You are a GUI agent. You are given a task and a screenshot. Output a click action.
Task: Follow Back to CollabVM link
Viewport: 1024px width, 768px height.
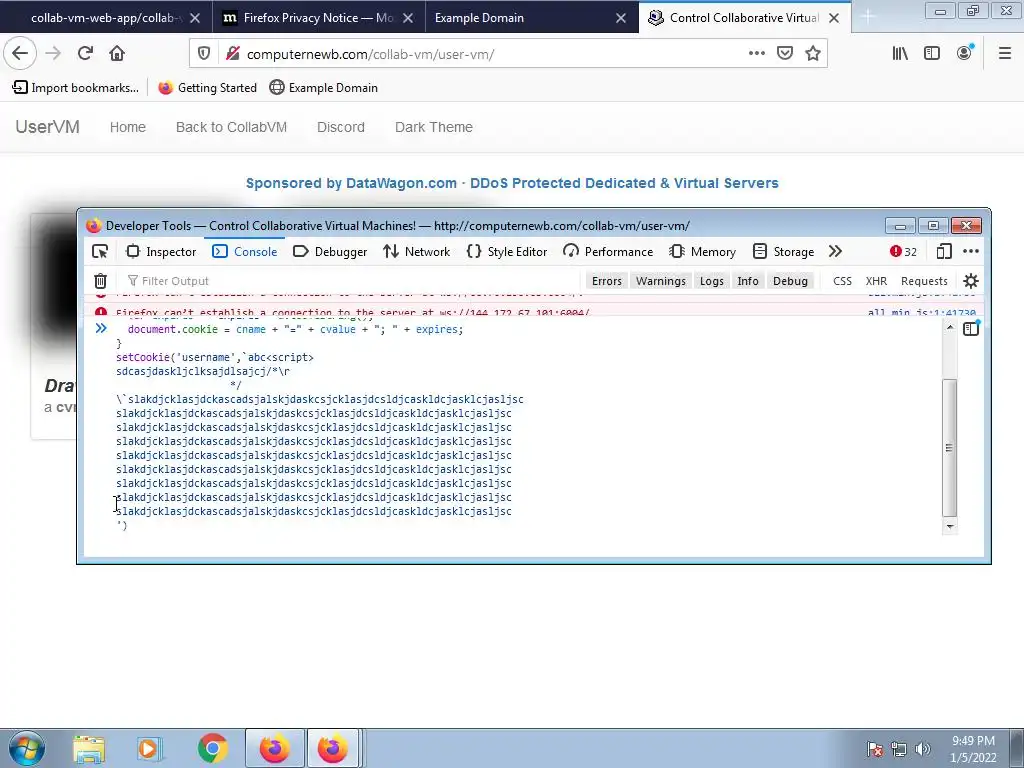[x=231, y=127]
